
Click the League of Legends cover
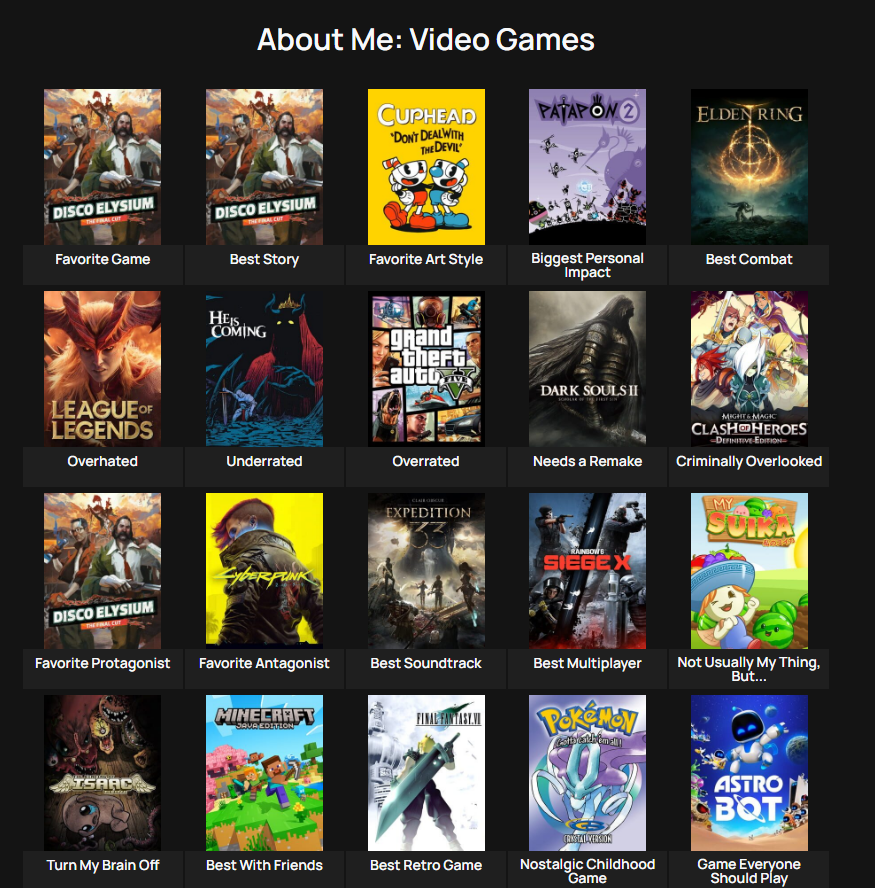[x=103, y=369]
